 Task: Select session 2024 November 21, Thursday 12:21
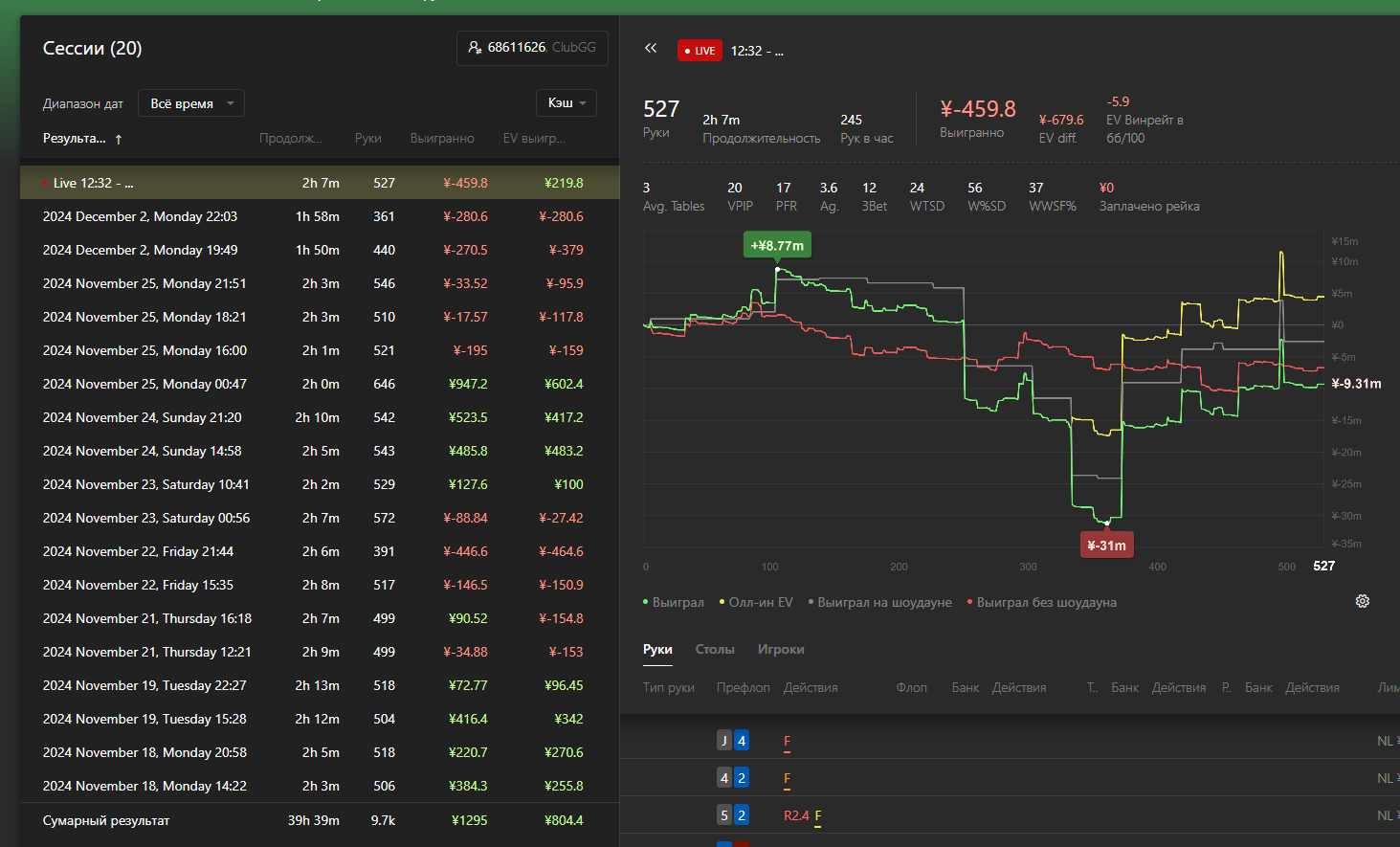pos(320,652)
